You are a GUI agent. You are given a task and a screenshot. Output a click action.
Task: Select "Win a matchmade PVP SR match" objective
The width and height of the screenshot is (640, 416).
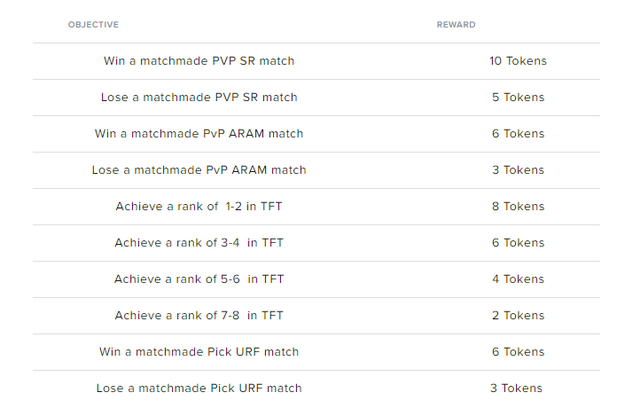click(x=199, y=61)
